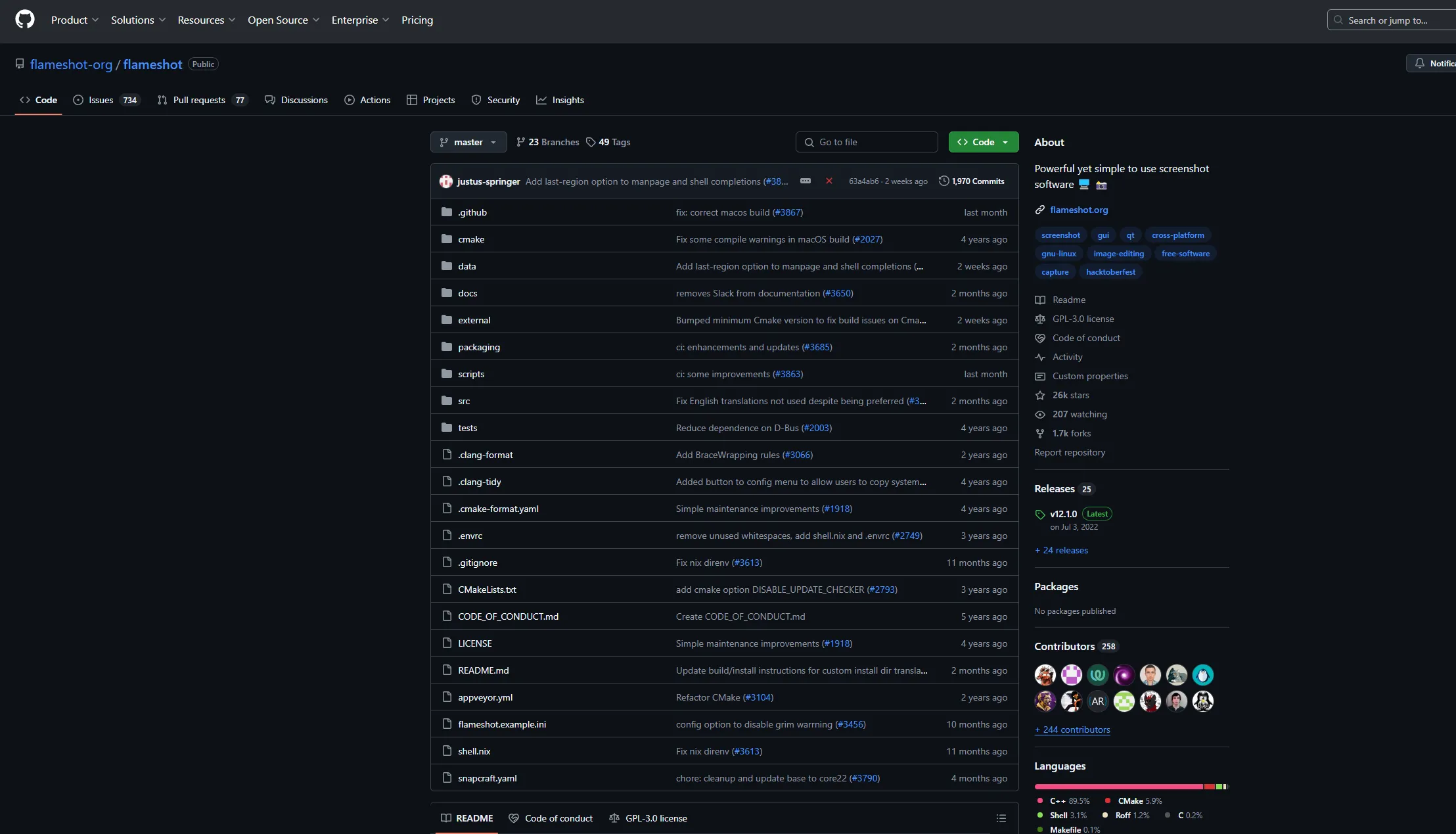Open the Insights tab
The image size is (1456, 834).
[560, 100]
